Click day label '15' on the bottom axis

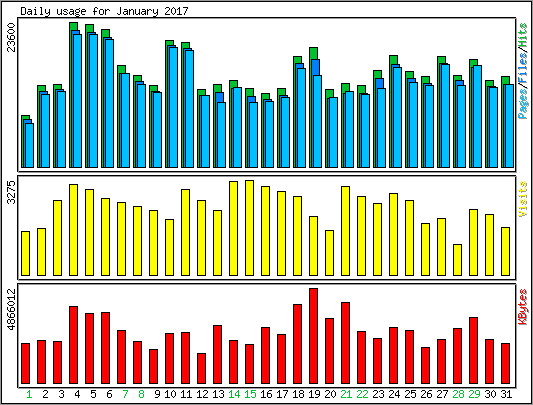tap(250, 394)
